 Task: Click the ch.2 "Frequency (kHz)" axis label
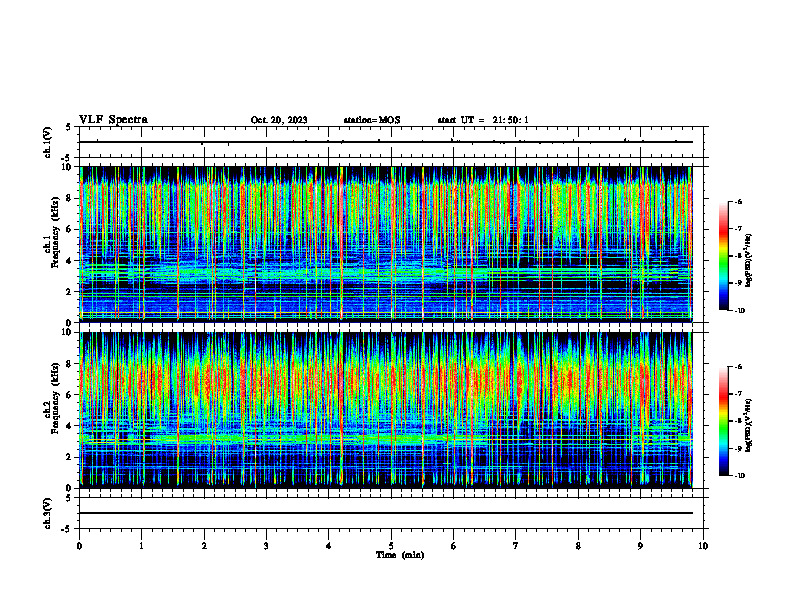pos(57,398)
